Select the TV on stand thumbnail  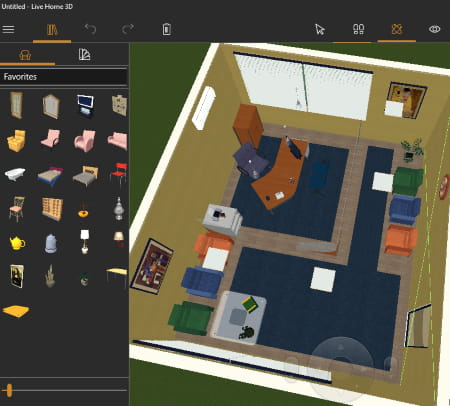pos(85,106)
